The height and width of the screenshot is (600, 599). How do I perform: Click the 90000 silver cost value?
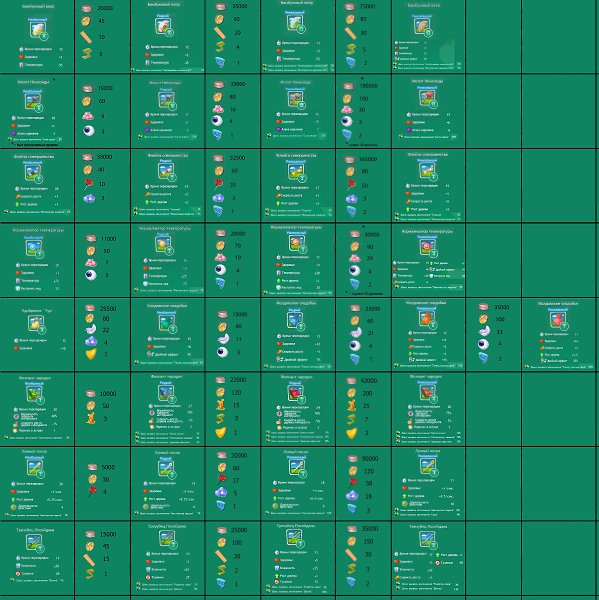click(370, 458)
